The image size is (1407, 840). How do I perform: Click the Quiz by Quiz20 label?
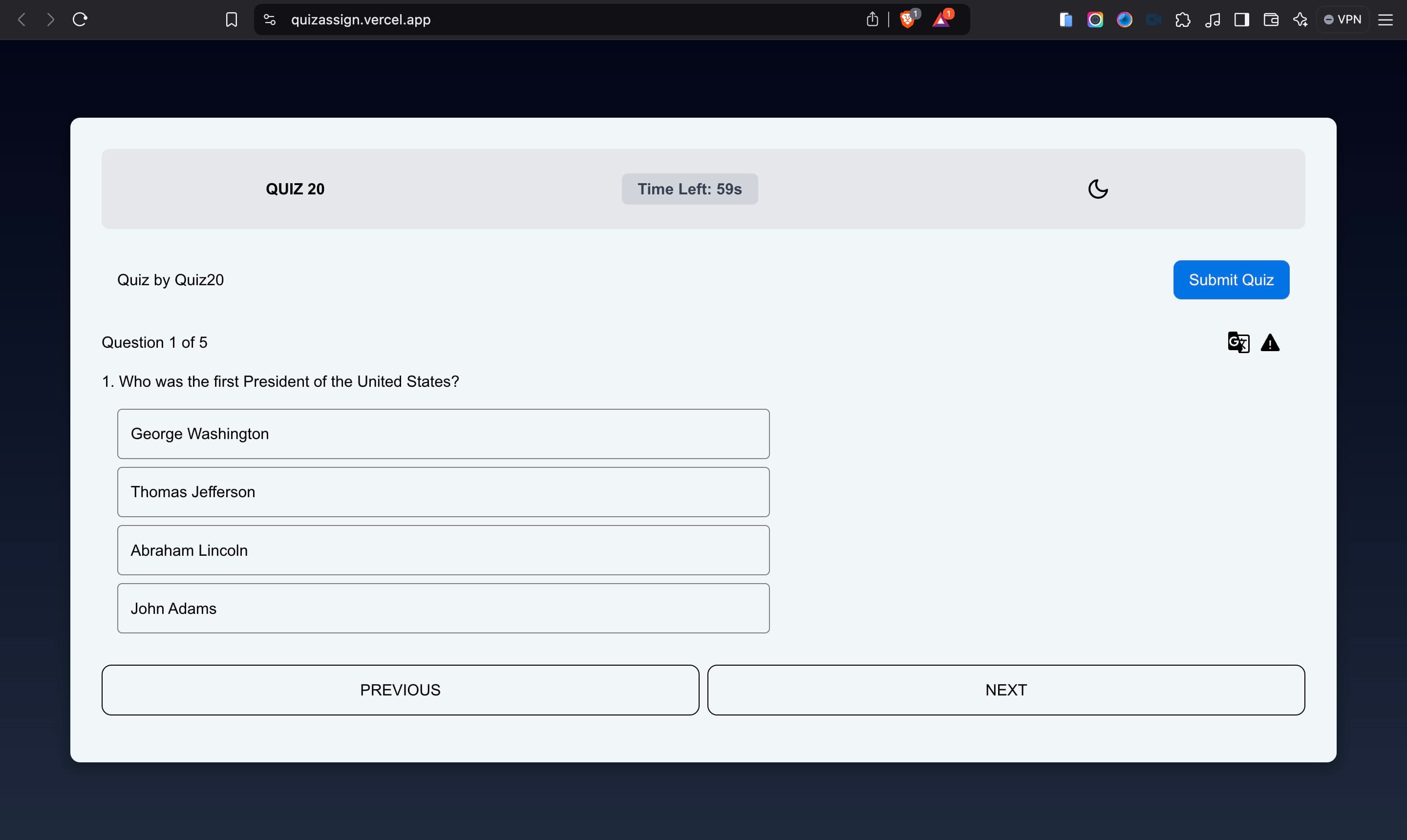(171, 280)
